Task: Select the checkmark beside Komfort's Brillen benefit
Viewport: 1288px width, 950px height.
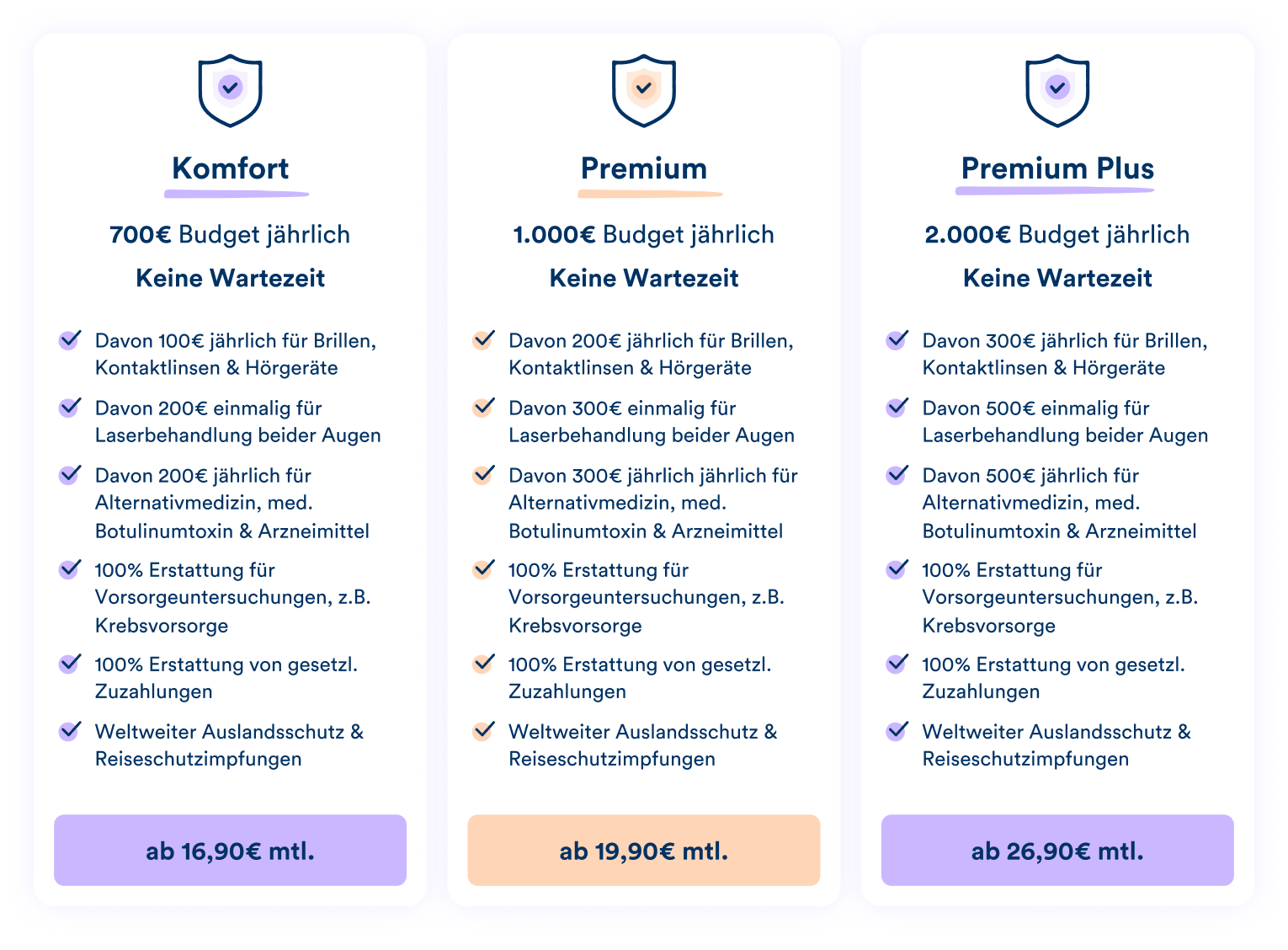Action: click(x=69, y=339)
